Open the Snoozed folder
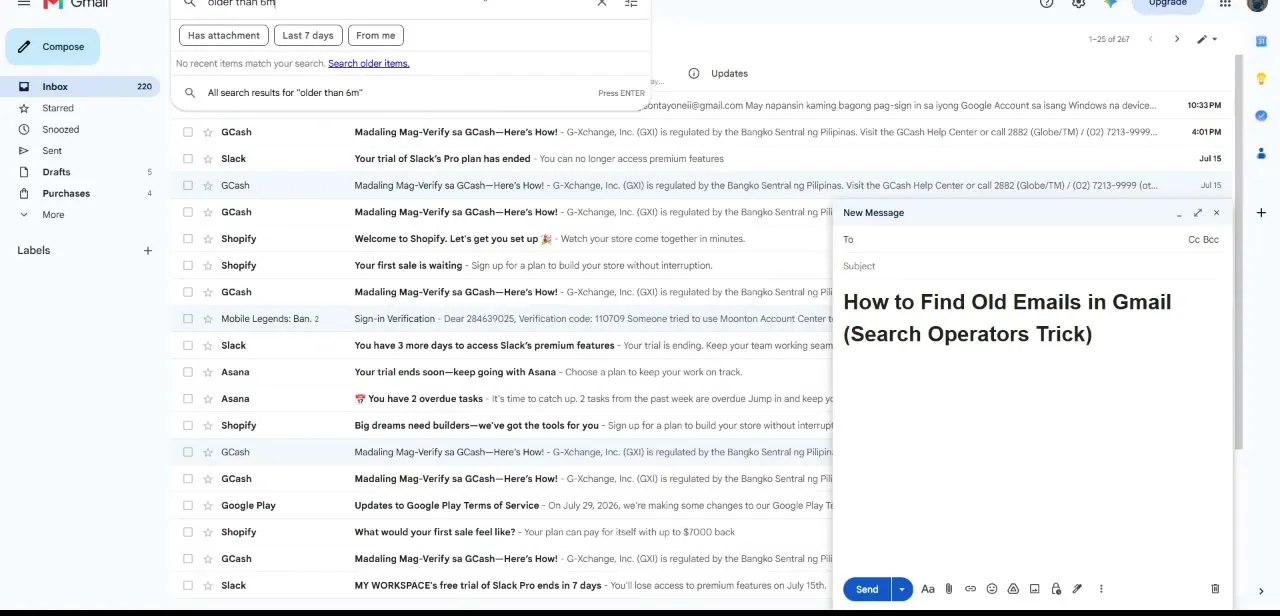 (80, 130)
